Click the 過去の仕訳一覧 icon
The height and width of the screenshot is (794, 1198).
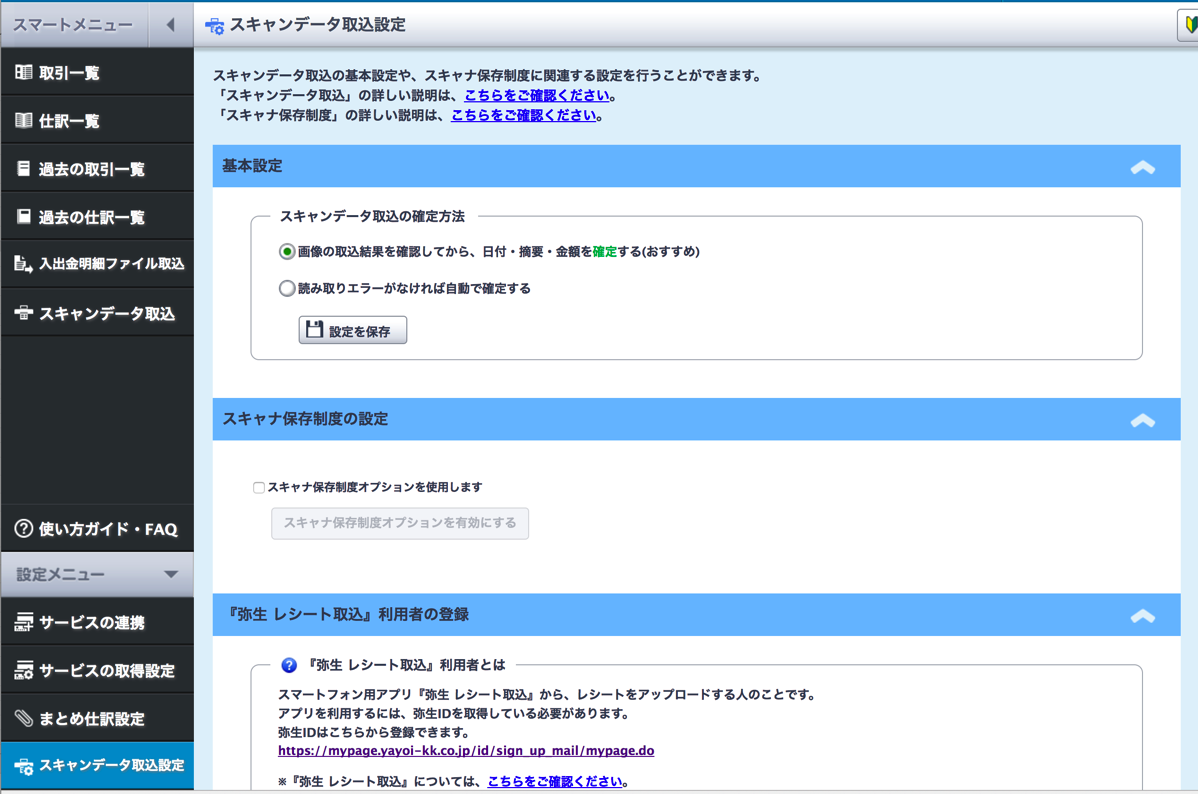point(24,216)
